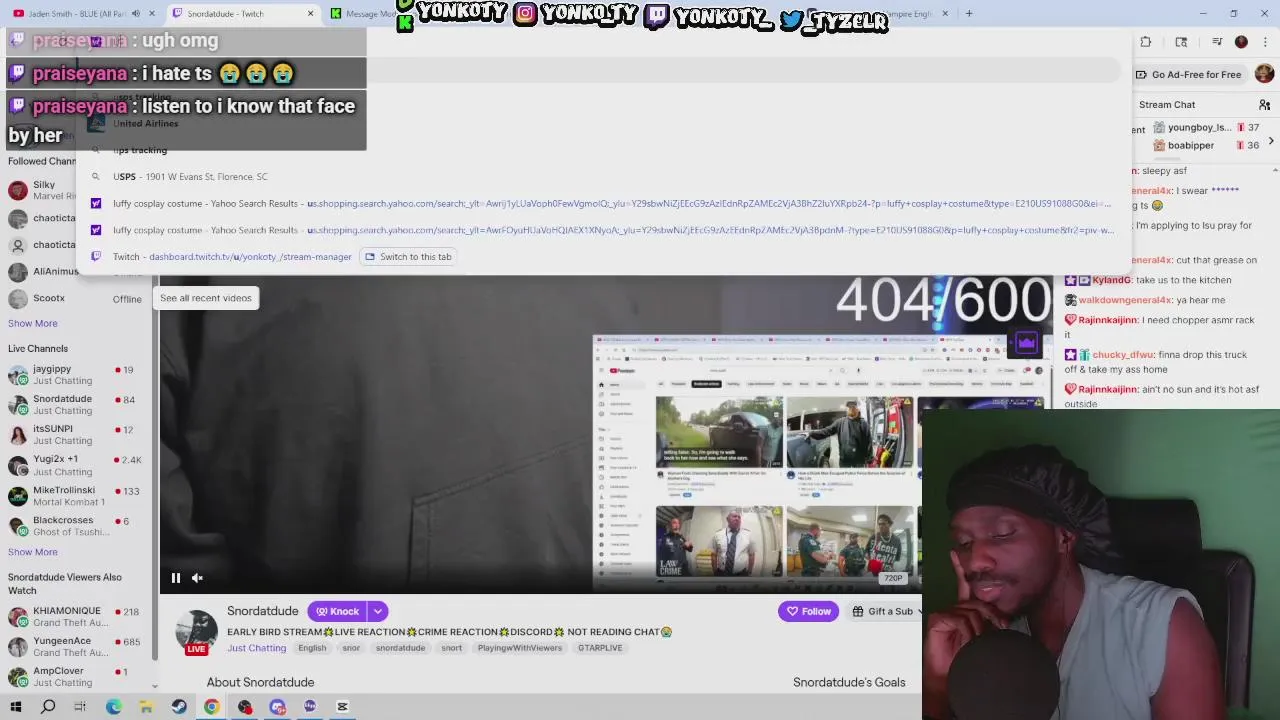
Task: Close the Snordatdude Twitch tab
Action: [310, 14]
